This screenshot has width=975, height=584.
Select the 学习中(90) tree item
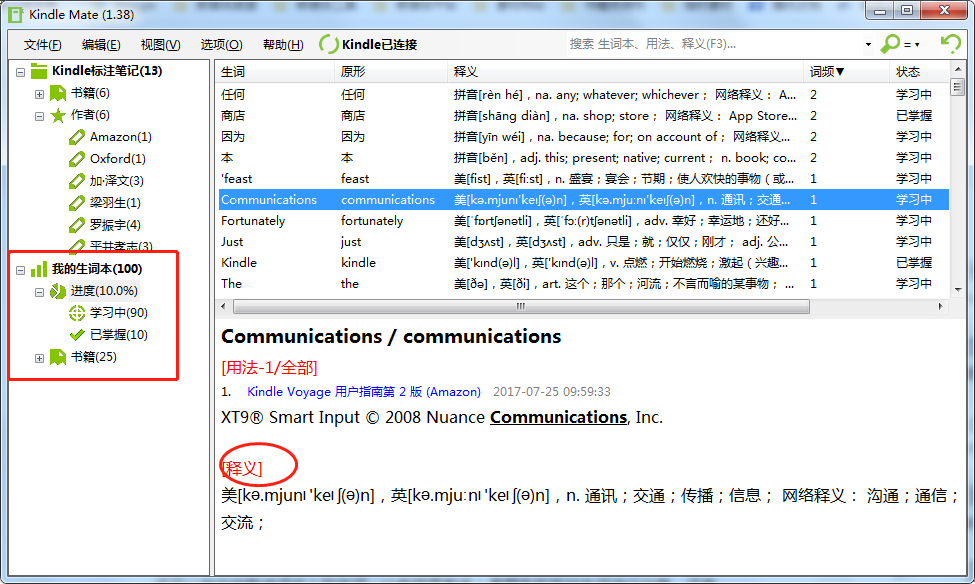(x=119, y=313)
